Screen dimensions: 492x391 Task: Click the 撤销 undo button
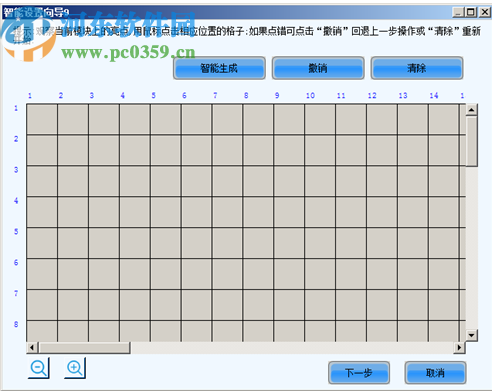pos(318,68)
